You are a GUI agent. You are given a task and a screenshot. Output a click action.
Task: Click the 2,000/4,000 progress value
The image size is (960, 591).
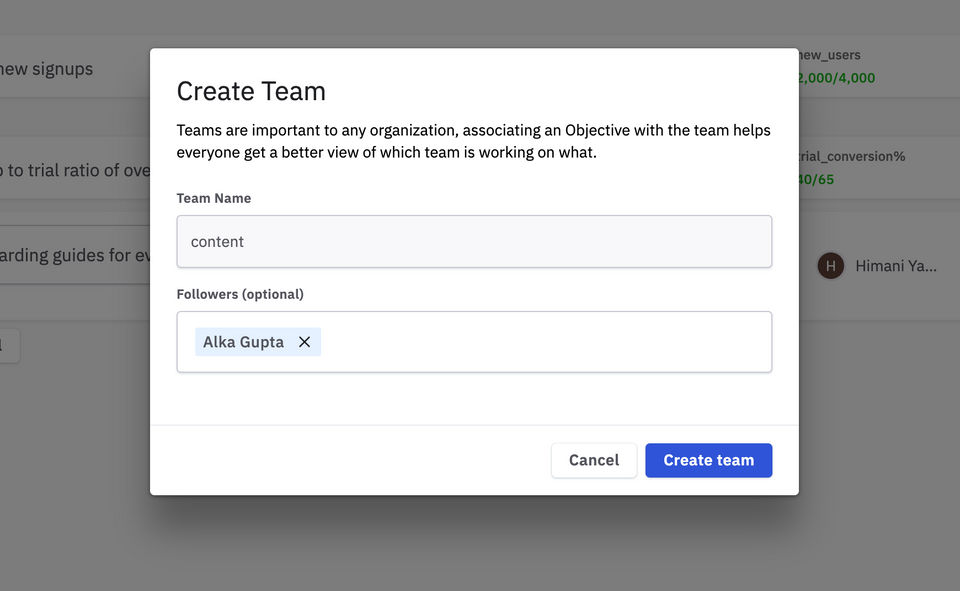pos(836,78)
